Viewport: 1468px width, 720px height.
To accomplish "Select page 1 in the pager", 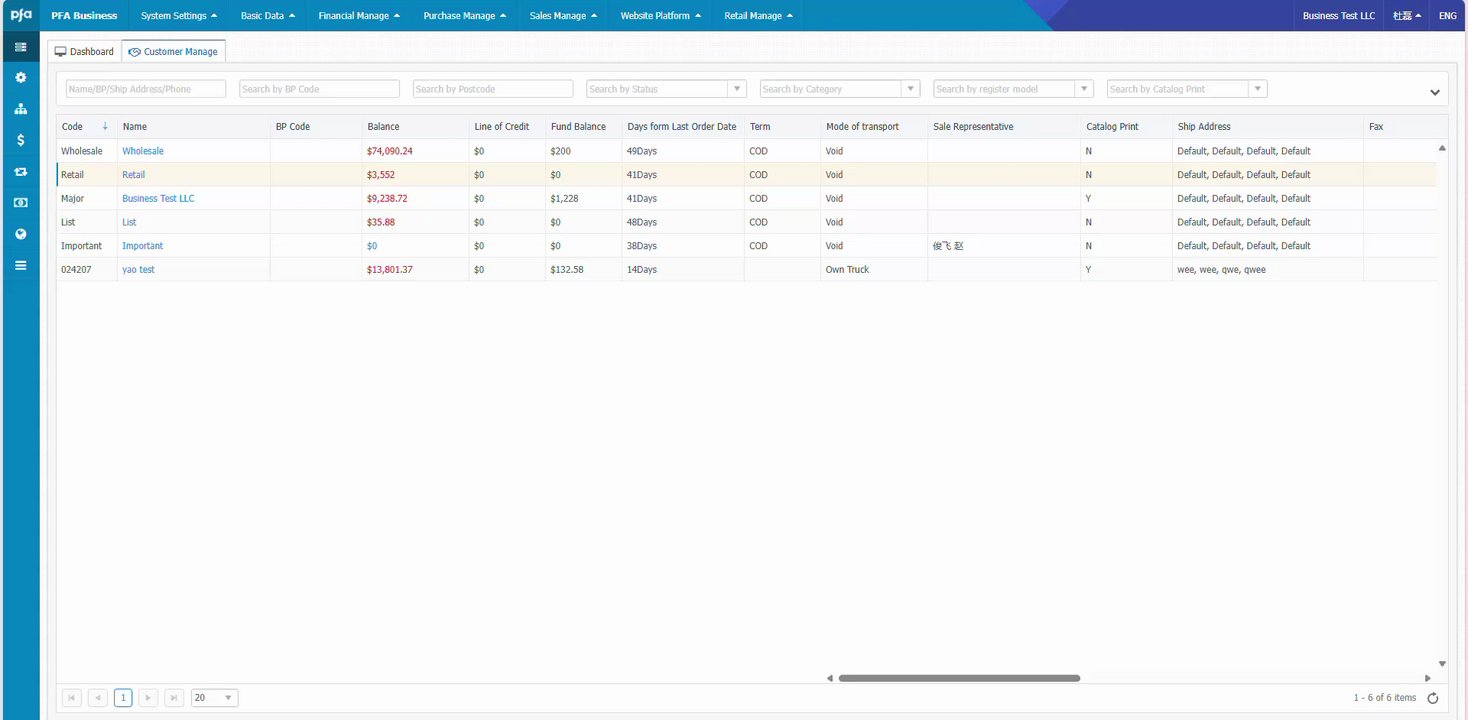I will [x=123, y=698].
